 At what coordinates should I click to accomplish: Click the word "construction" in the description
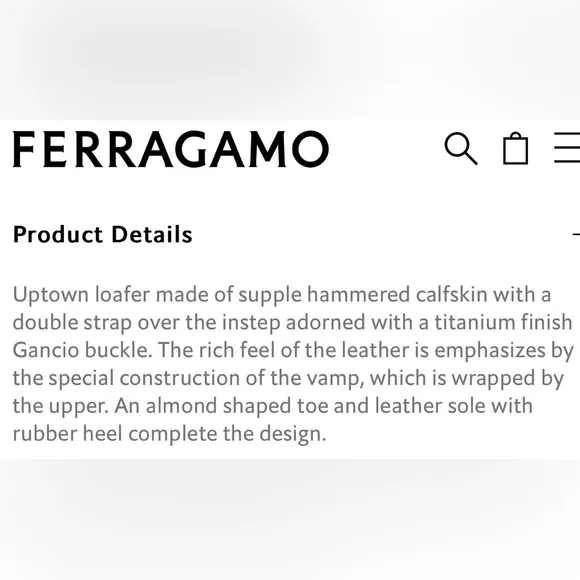[x=179, y=378]
